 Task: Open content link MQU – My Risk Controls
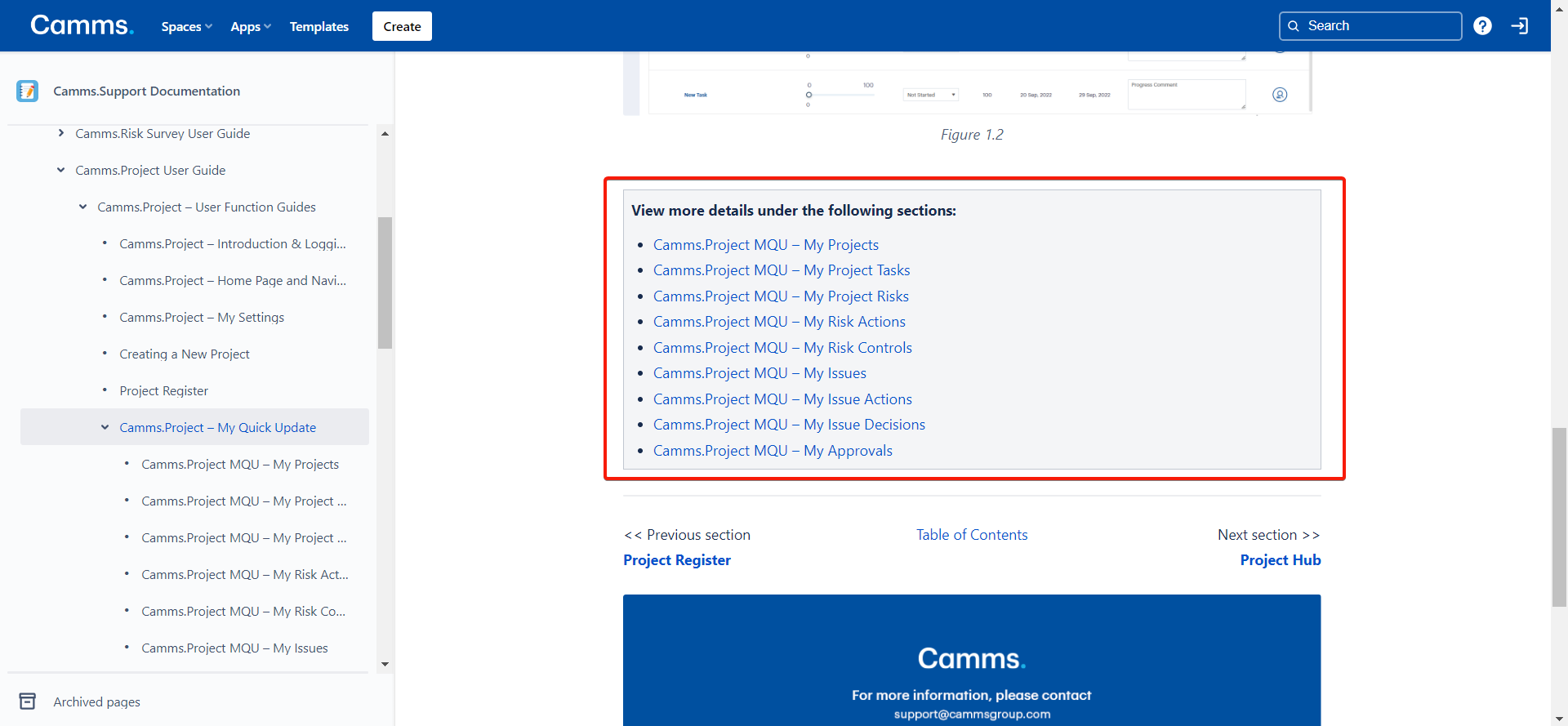782,348
